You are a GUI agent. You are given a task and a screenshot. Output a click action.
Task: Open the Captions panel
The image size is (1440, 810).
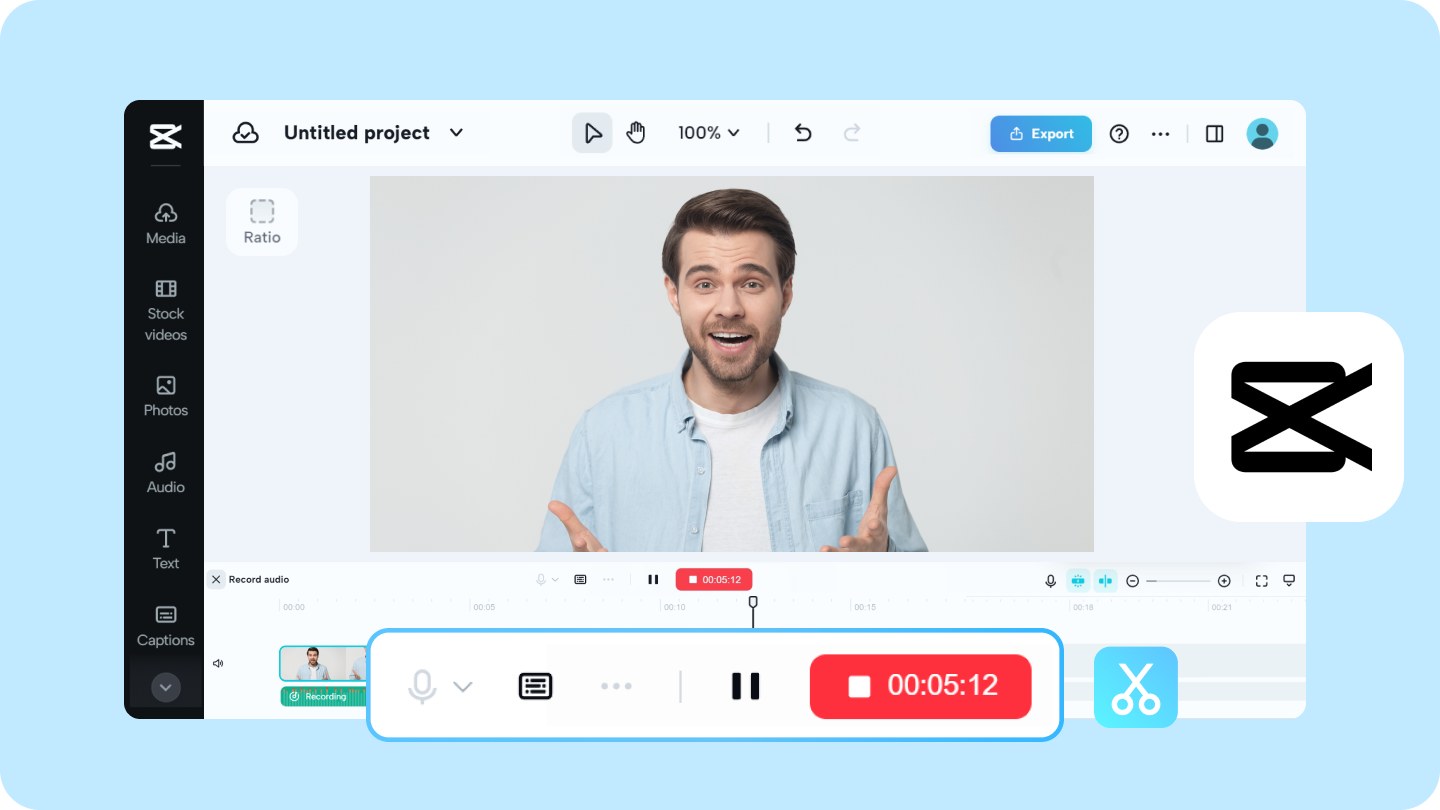pos(165,626)
